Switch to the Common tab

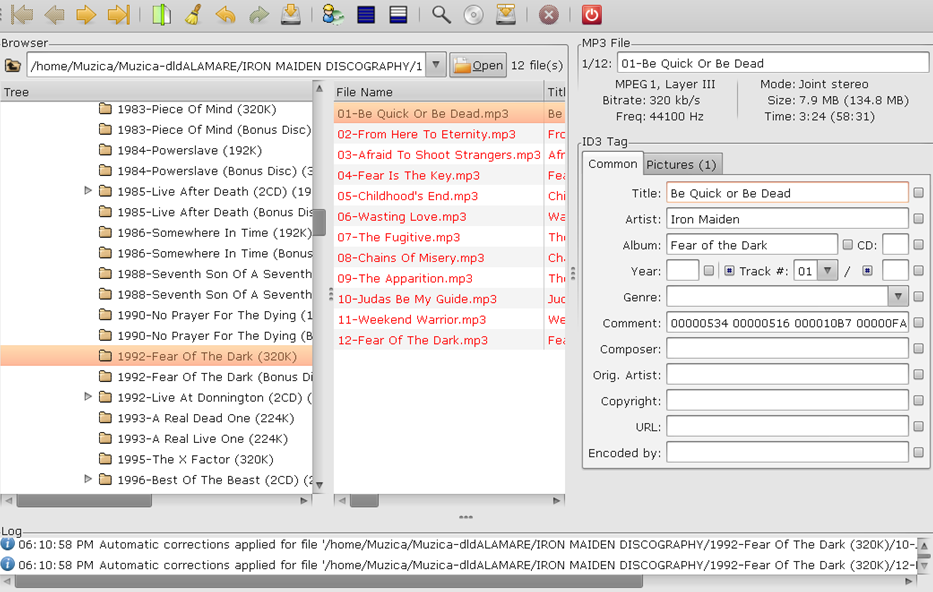tap(612, 164)
